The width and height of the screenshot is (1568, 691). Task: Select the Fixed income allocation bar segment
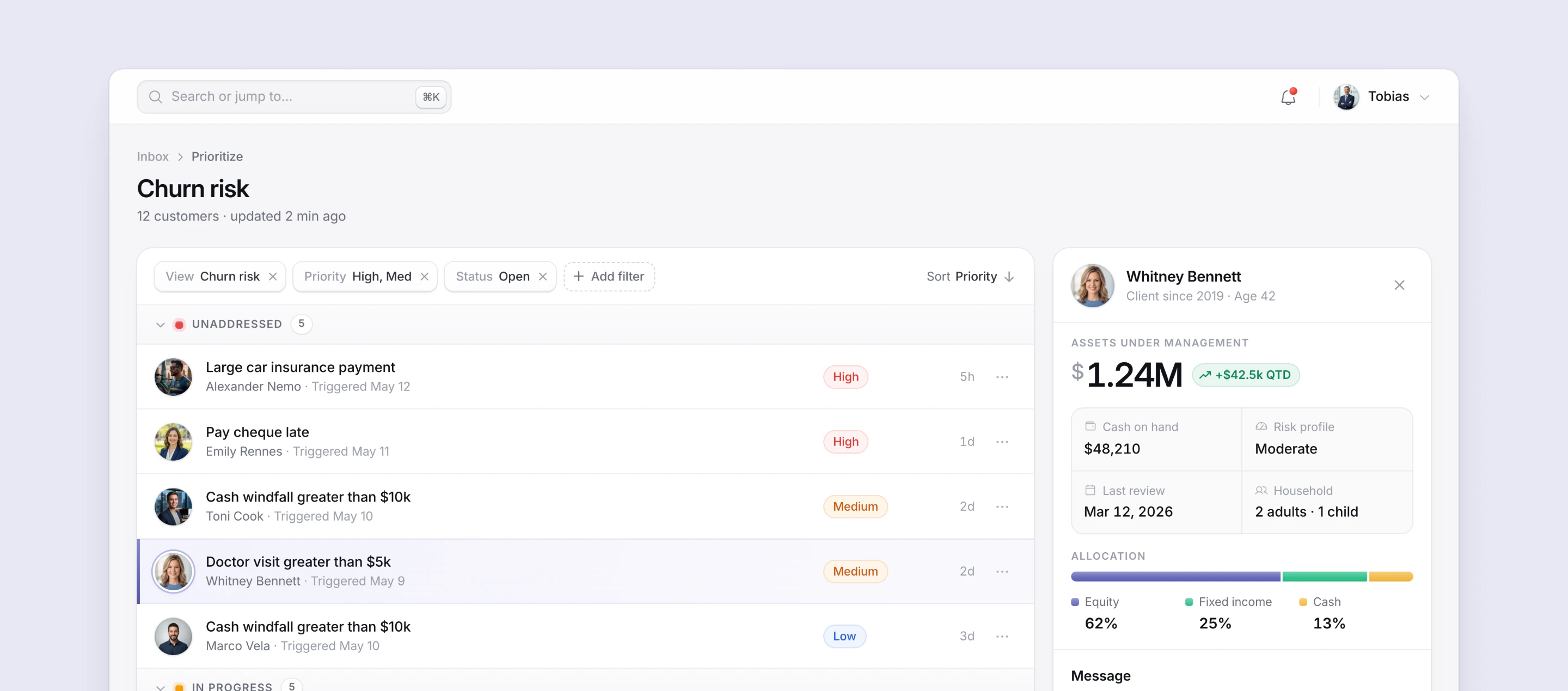click(x=1325, y=577)
